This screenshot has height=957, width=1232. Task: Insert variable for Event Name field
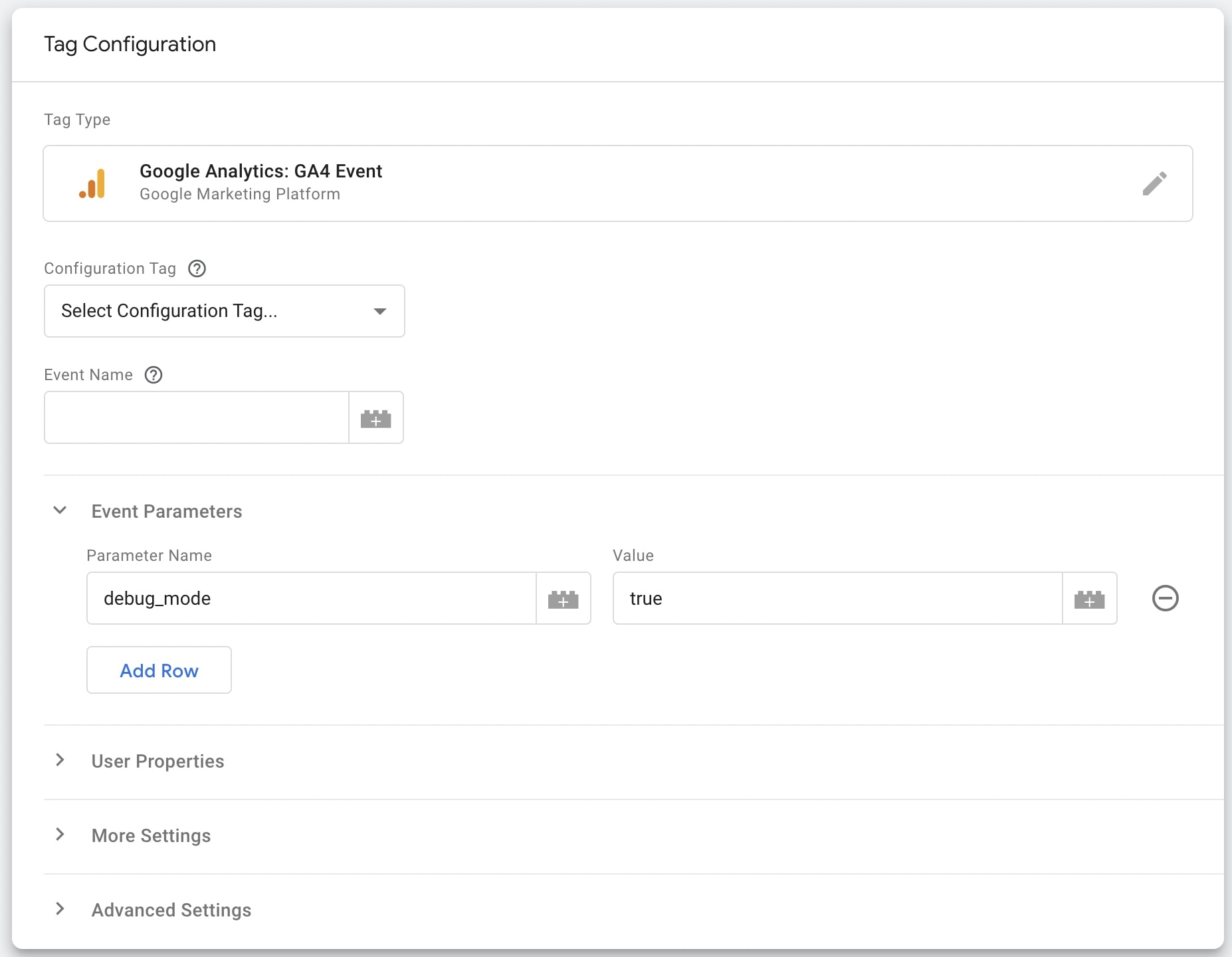pyautogui.click(x=376, y=418)
